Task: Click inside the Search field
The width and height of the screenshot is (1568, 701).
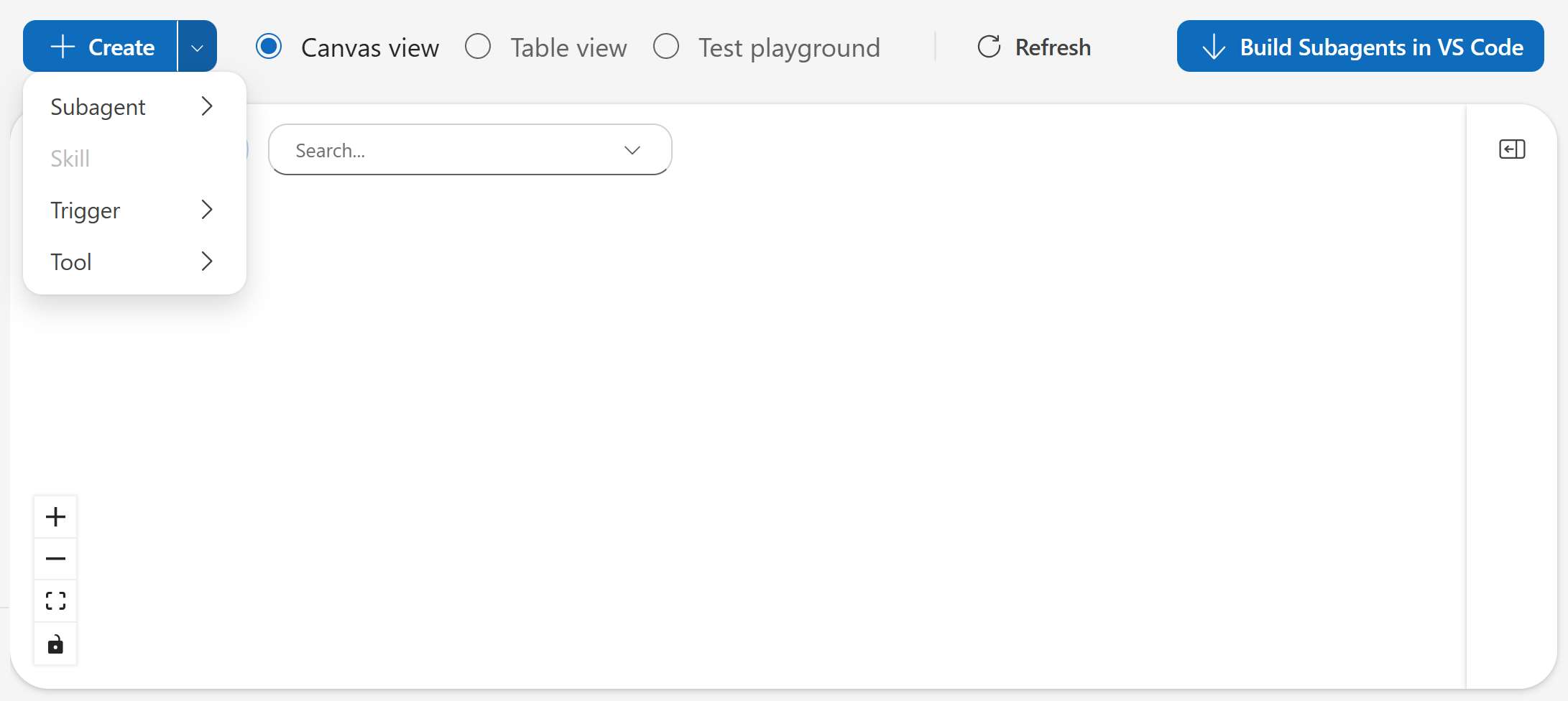Action: pos(431,150)
